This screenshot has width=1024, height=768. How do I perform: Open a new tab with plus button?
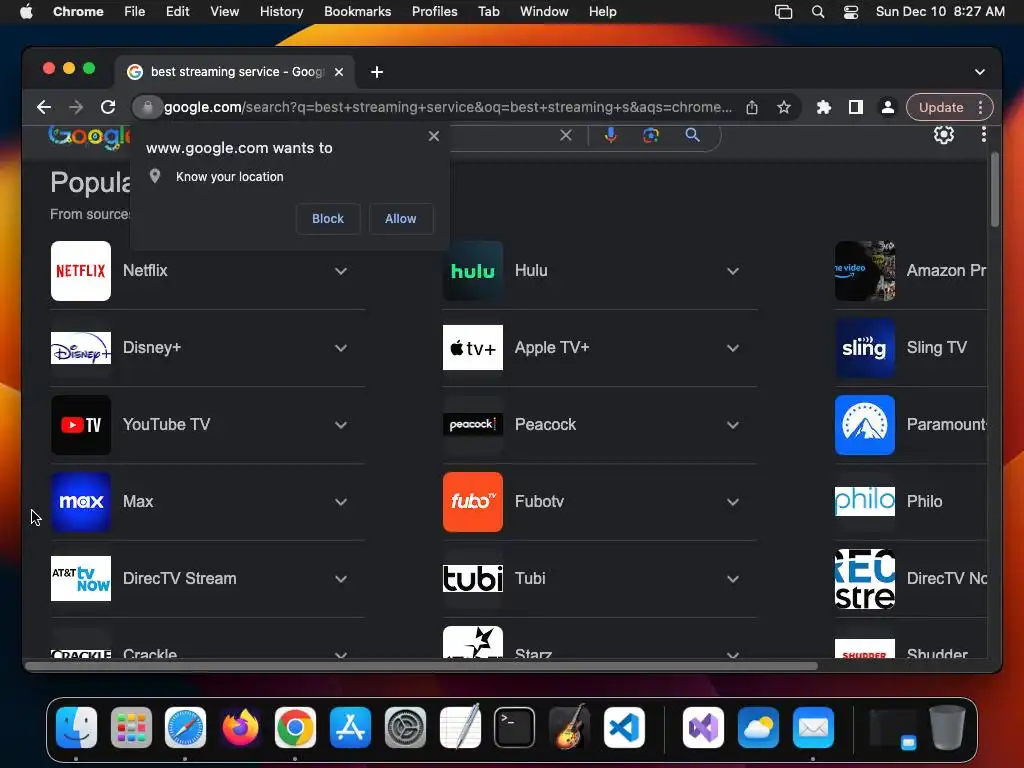[377, 72]
